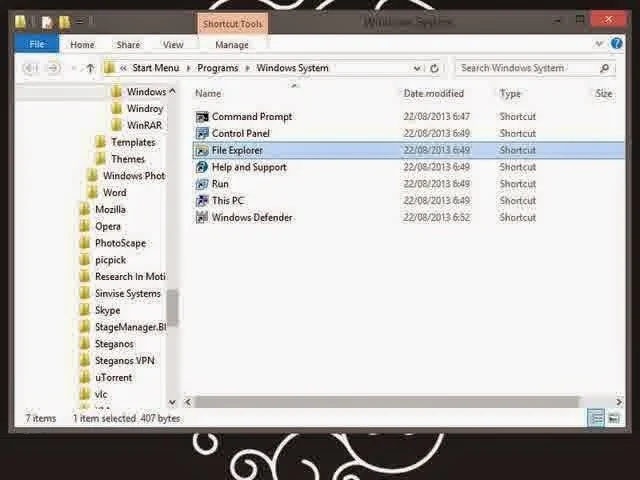This screenshot has width=640, height=480.
Task: Expand the ribbon with the chevron
Action: pos(599,44)
